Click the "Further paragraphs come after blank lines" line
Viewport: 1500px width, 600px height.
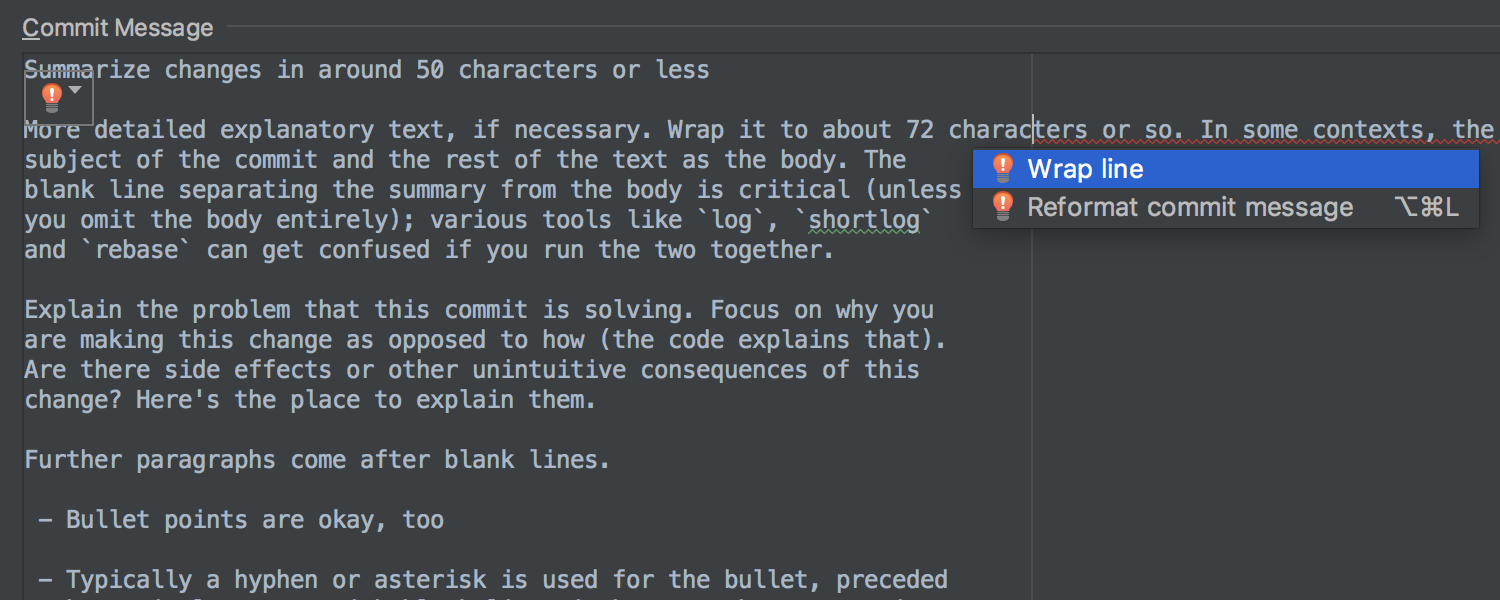tap(317, 460)
